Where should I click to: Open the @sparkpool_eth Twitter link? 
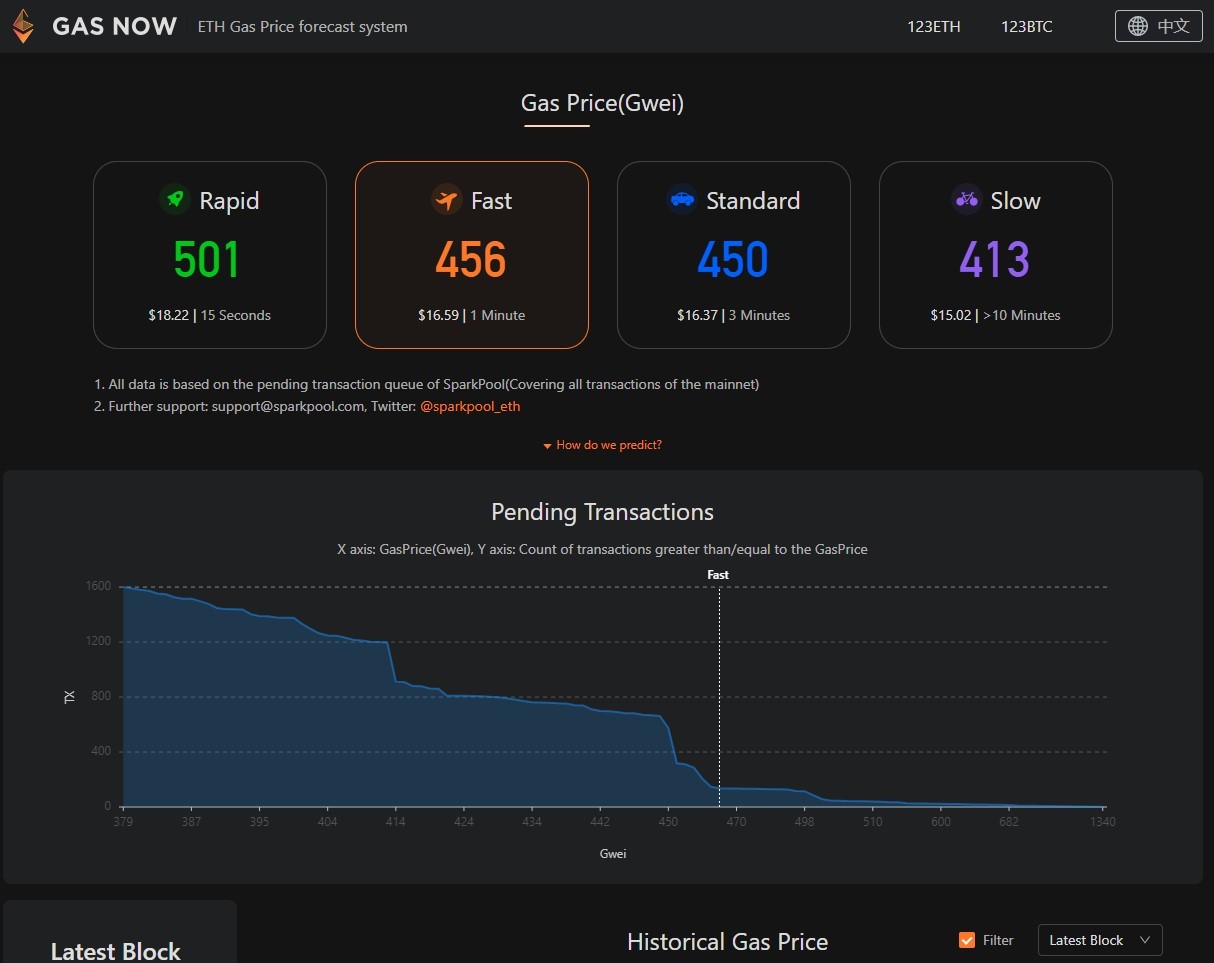pyautogui.click(x=470, y=406)
